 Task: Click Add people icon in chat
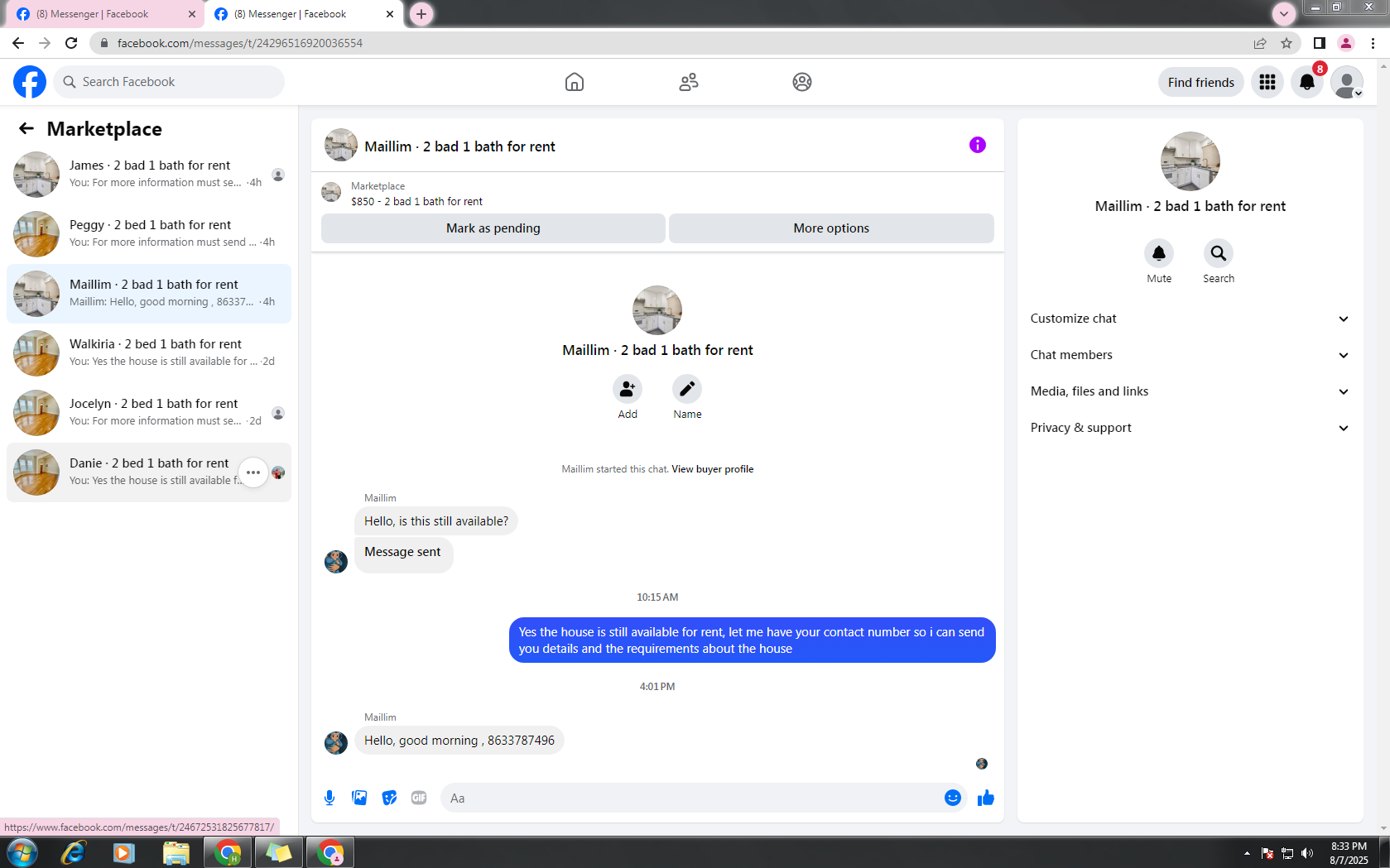tap(628, 389)
